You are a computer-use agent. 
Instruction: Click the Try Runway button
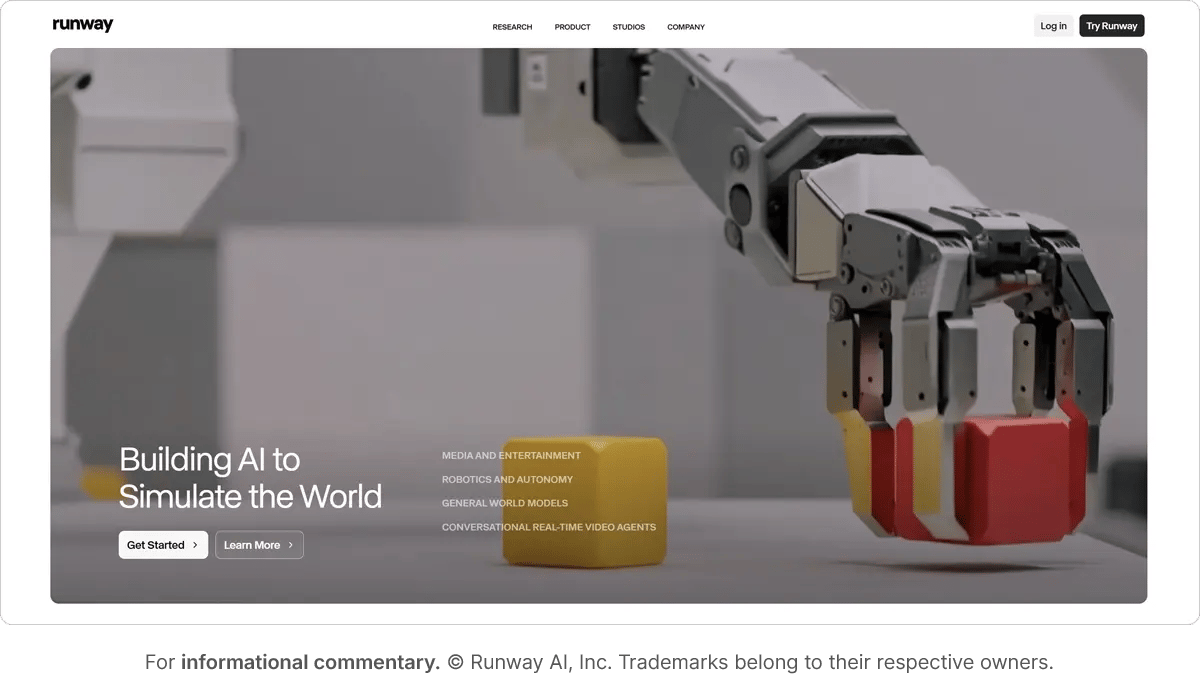click(1111, 25)
